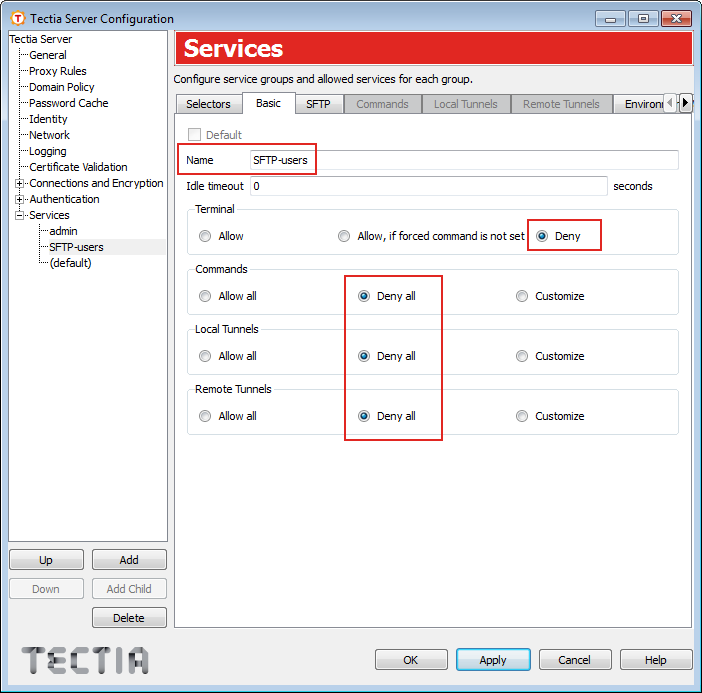Set Remote Tunnels to Customize
702x693 pixels.
(x=522, y=416)
